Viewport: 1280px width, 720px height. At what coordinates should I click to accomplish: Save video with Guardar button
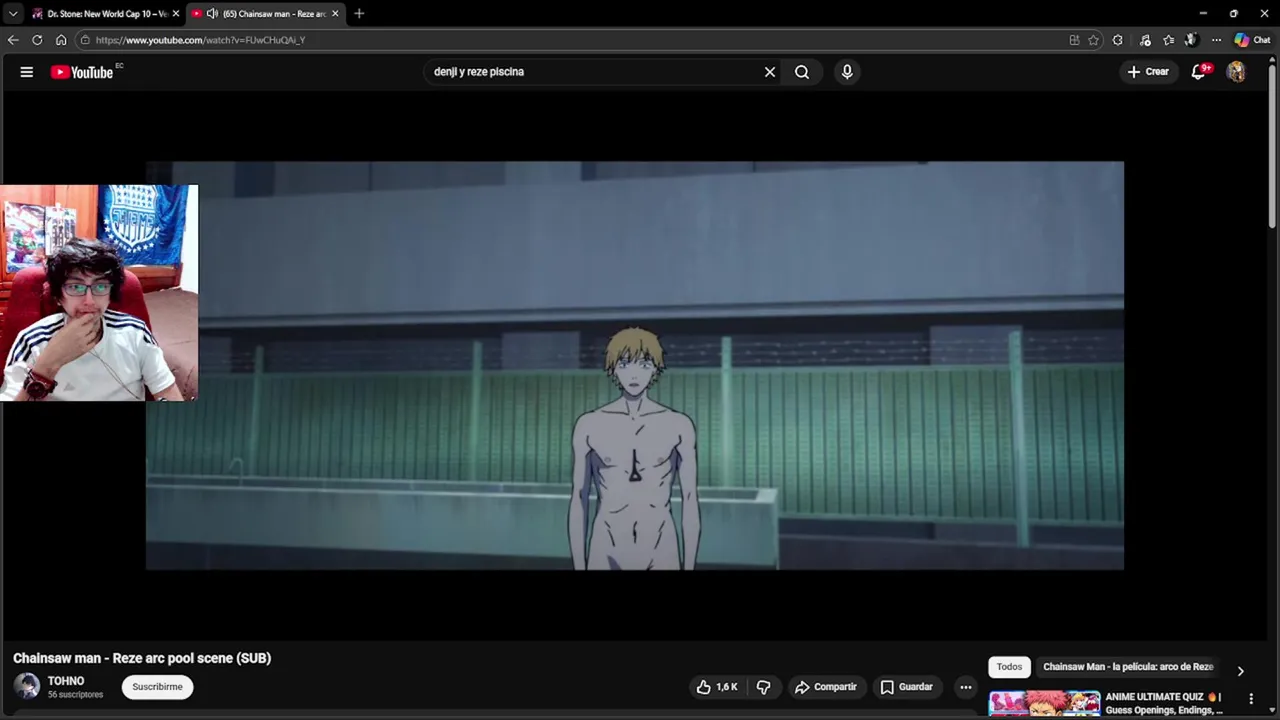coord(906,687)
